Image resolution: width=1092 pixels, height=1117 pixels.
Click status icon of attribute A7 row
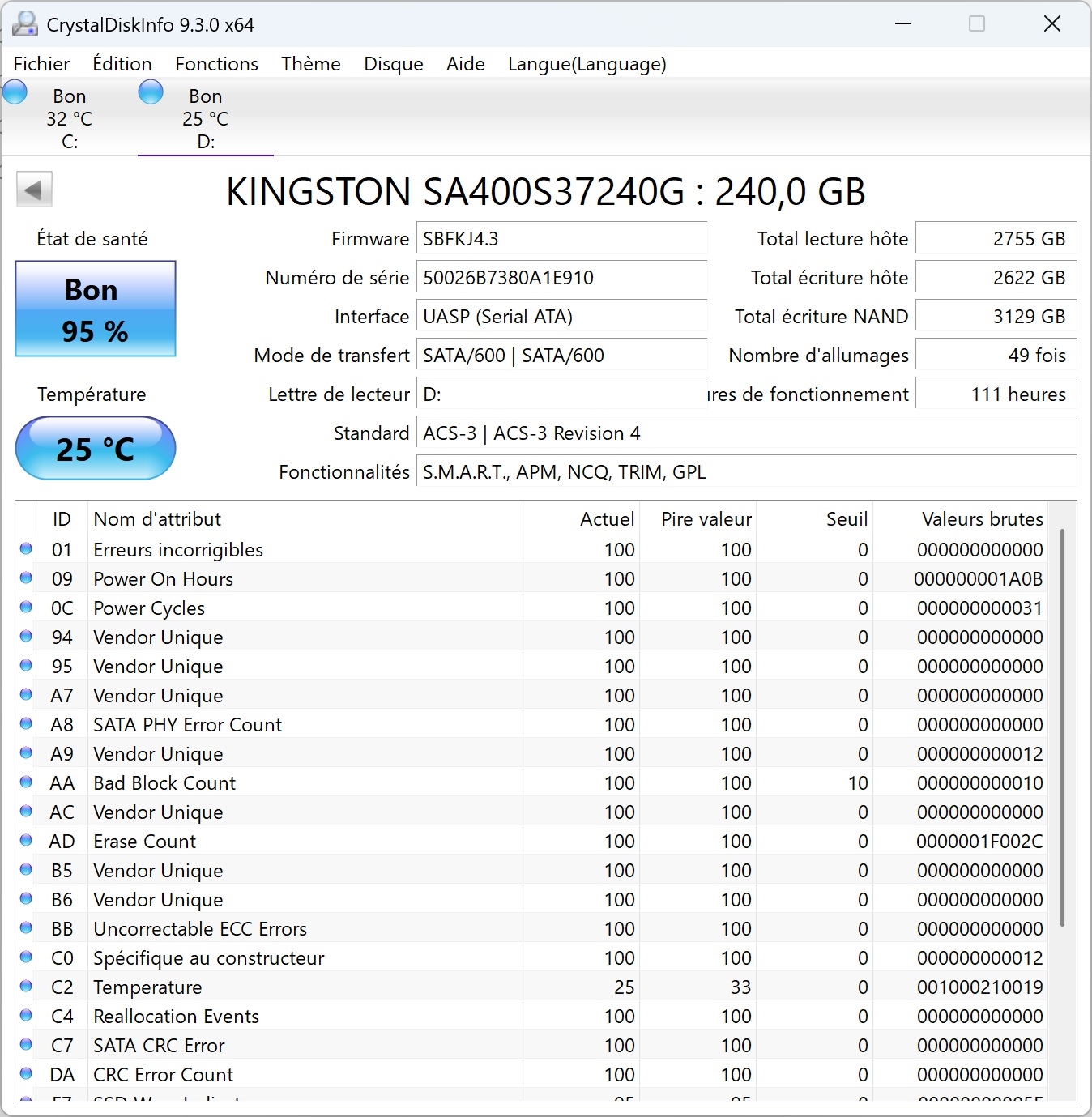point(26,695)
